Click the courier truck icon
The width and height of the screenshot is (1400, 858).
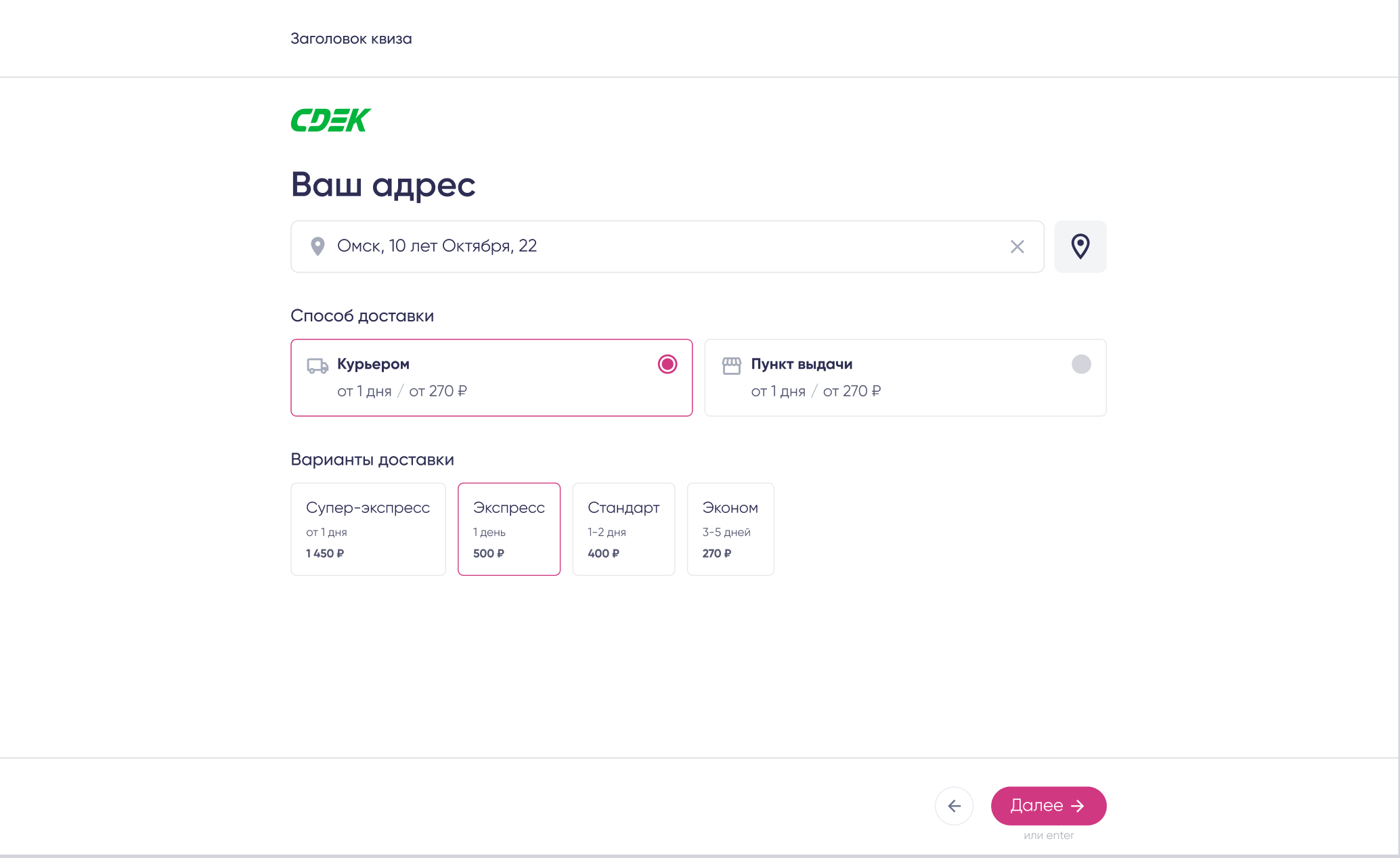tap(317, 366)
